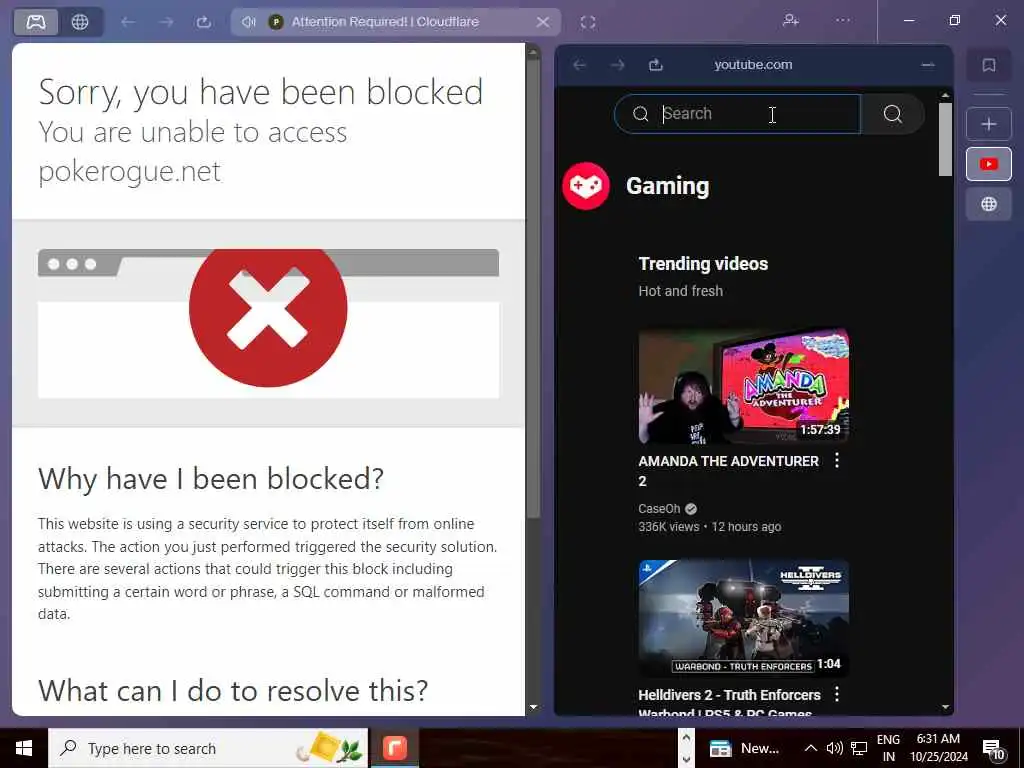Viewport: 1024px width, 768px height.
Task: Open the network tray icon
Action: (859, 748)
